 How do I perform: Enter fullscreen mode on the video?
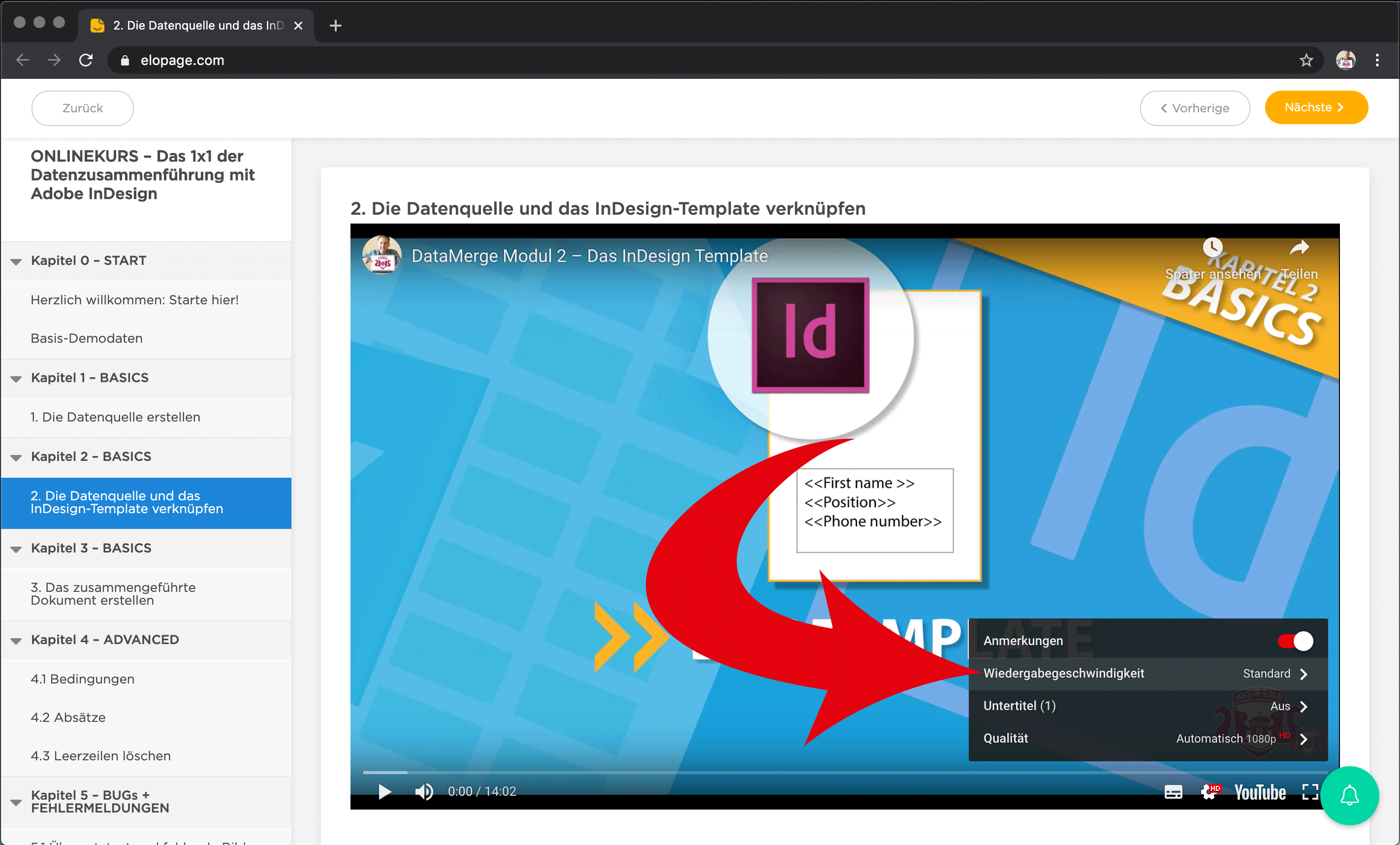[x=1309, y=791]
